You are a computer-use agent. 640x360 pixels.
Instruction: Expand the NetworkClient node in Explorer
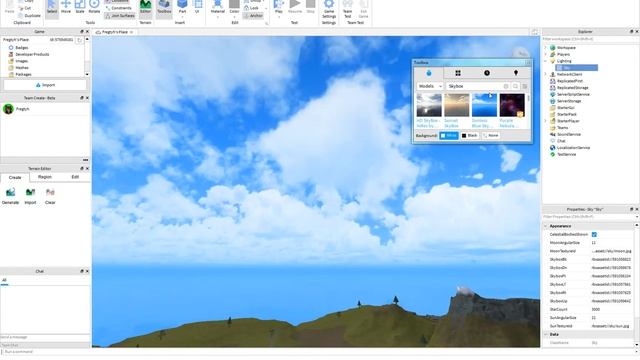pyautogui.click(x=546, y=74)
